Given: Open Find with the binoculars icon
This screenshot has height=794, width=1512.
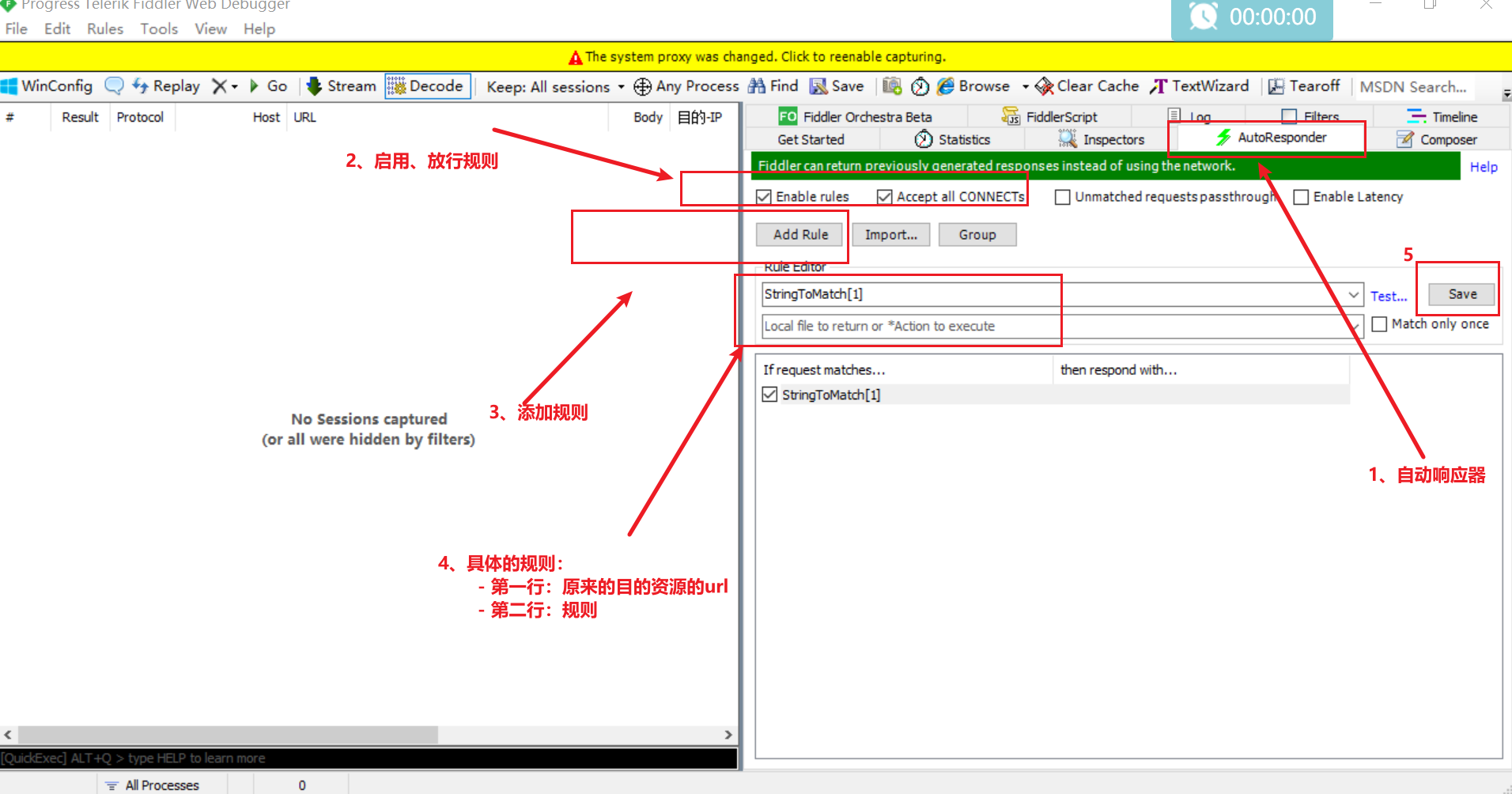Looking at the screenshot, I should [x=757, y=86].
